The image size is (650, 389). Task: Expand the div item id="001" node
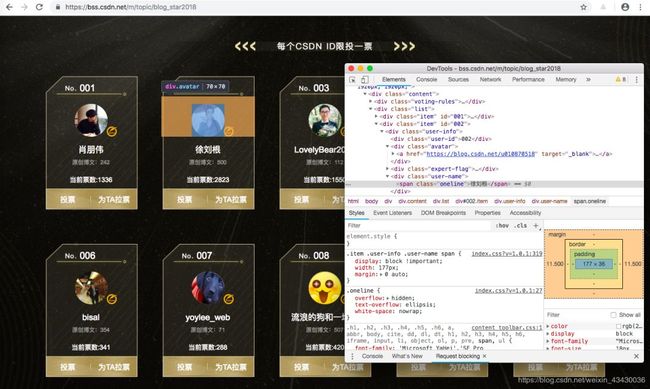pos(376,117)
